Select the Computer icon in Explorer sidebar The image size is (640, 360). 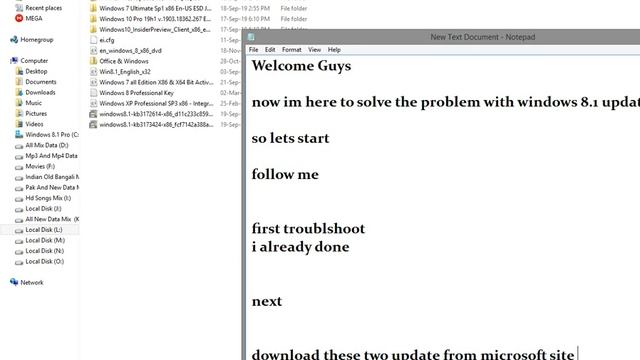[x=14, y=60]
